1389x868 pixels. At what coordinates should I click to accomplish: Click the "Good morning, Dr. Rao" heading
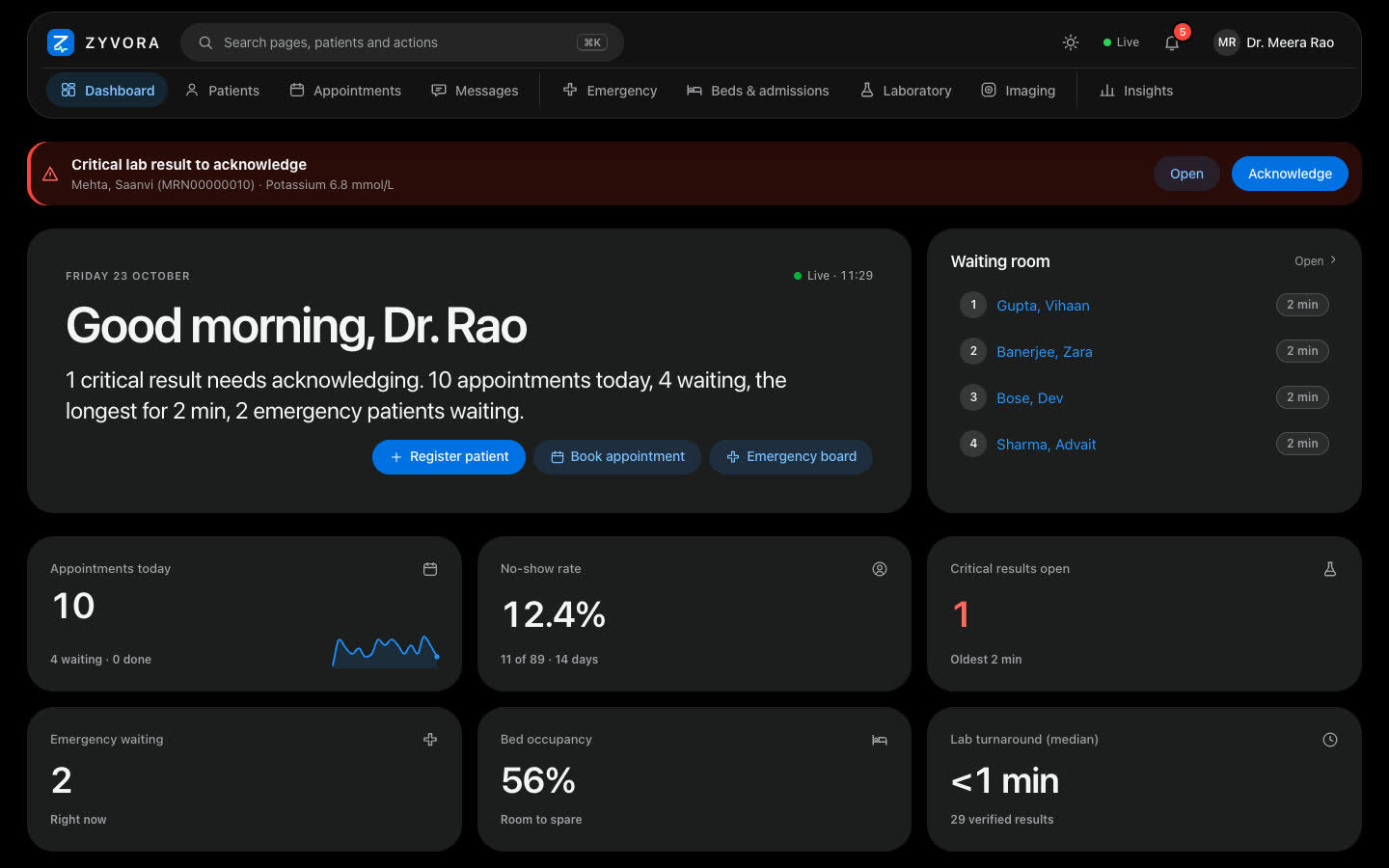(296, 326)
